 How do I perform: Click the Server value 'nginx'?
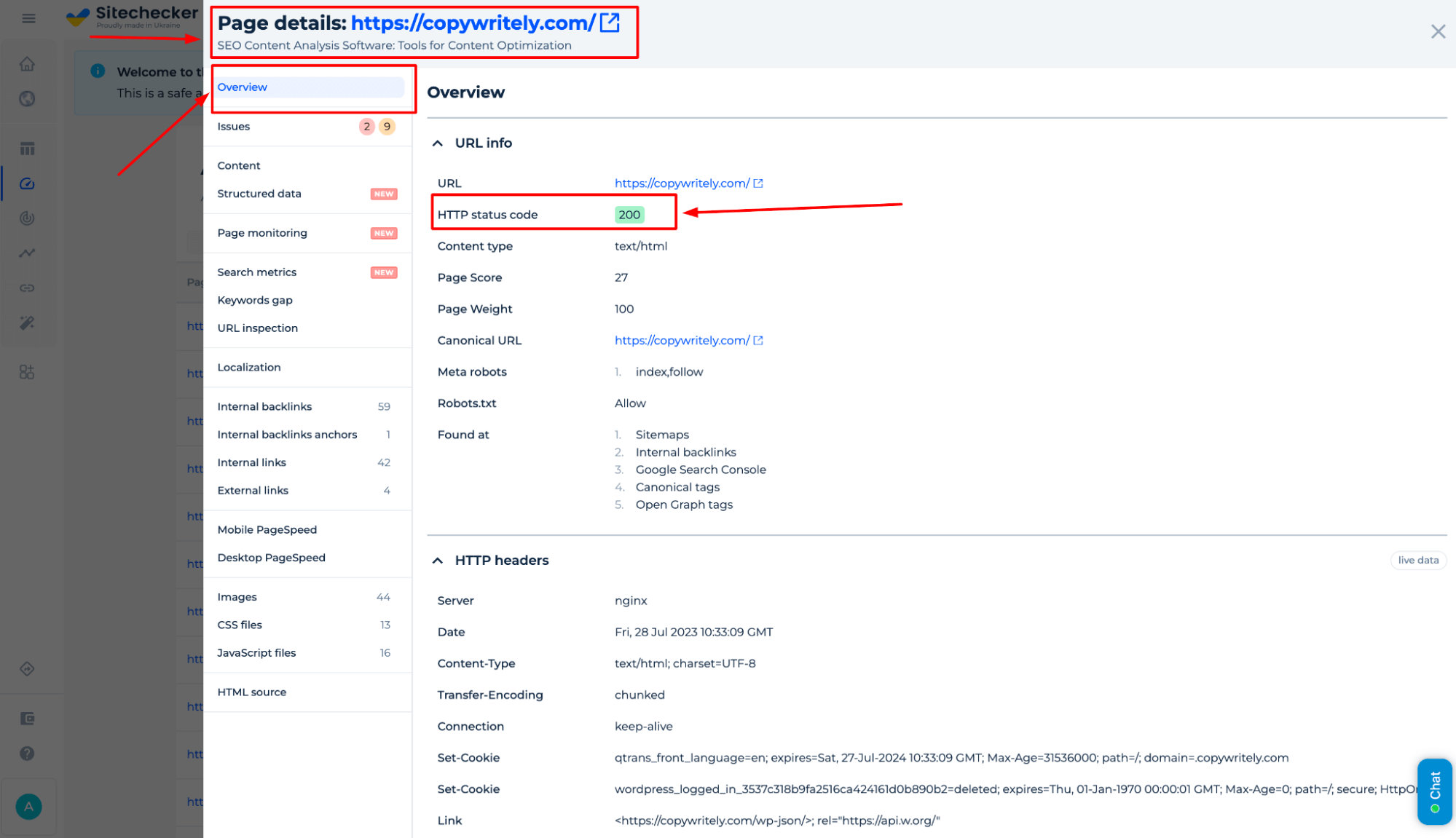tap(631, 601)
